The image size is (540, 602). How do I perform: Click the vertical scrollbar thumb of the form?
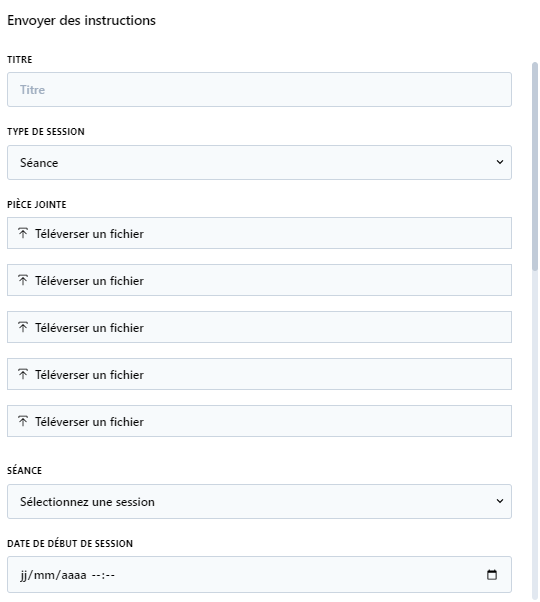[535, 166]
